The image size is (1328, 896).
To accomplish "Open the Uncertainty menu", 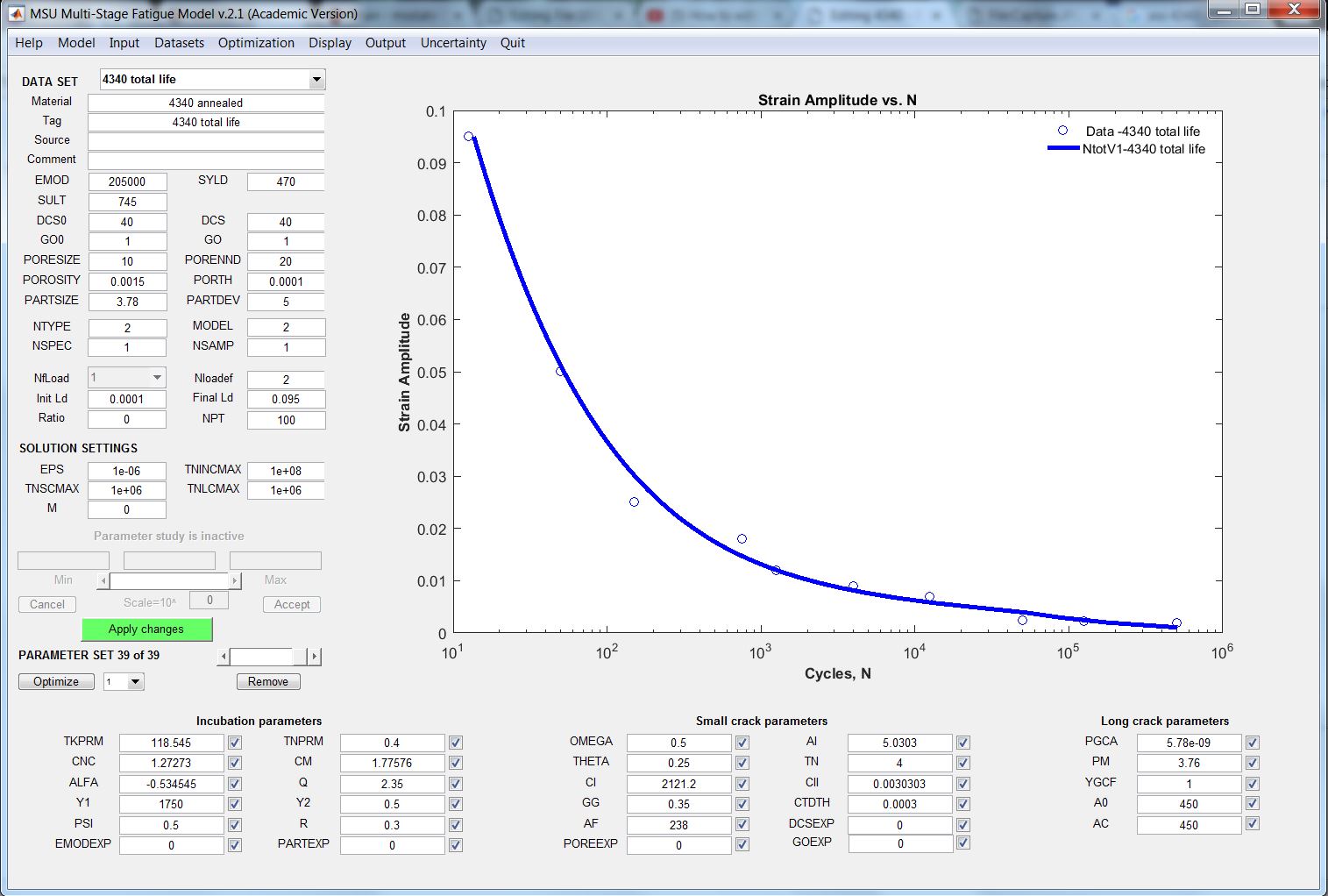I will 453,43.
